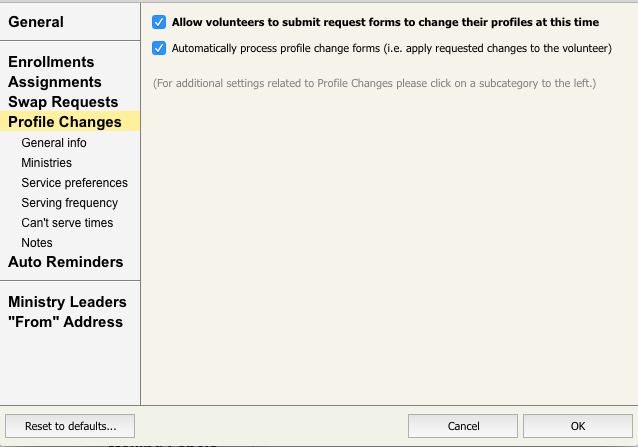Go to the Assignments category
The width and height of the screenshot is (638, 447).
(x=55, y=82)
